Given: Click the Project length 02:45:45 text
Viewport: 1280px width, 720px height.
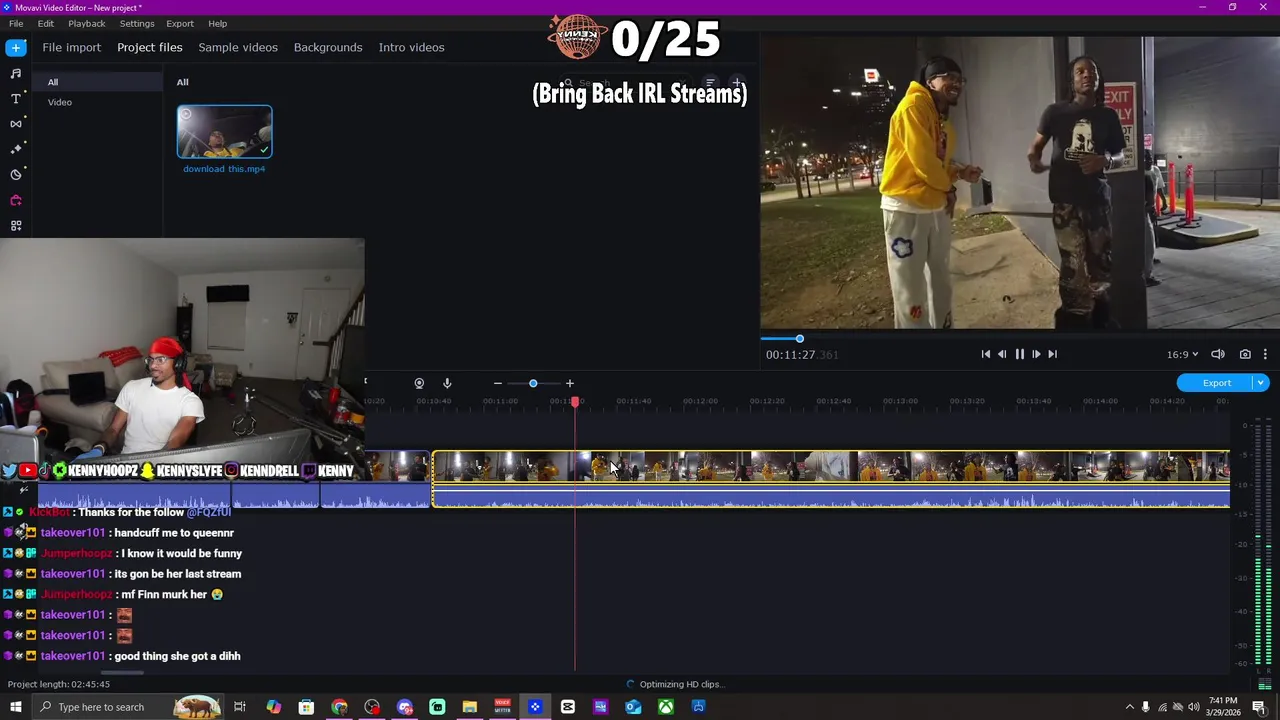Looking at the screenshot, I should click(x=59, y=684).
